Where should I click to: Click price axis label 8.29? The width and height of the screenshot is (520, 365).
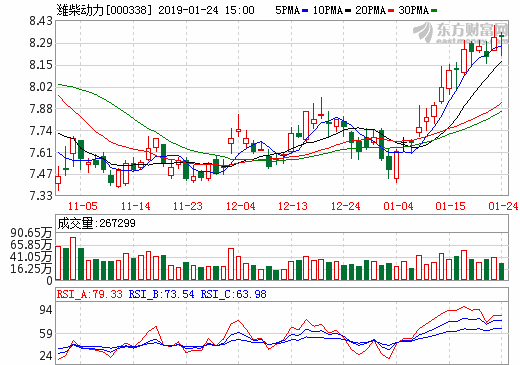point(41,43)
